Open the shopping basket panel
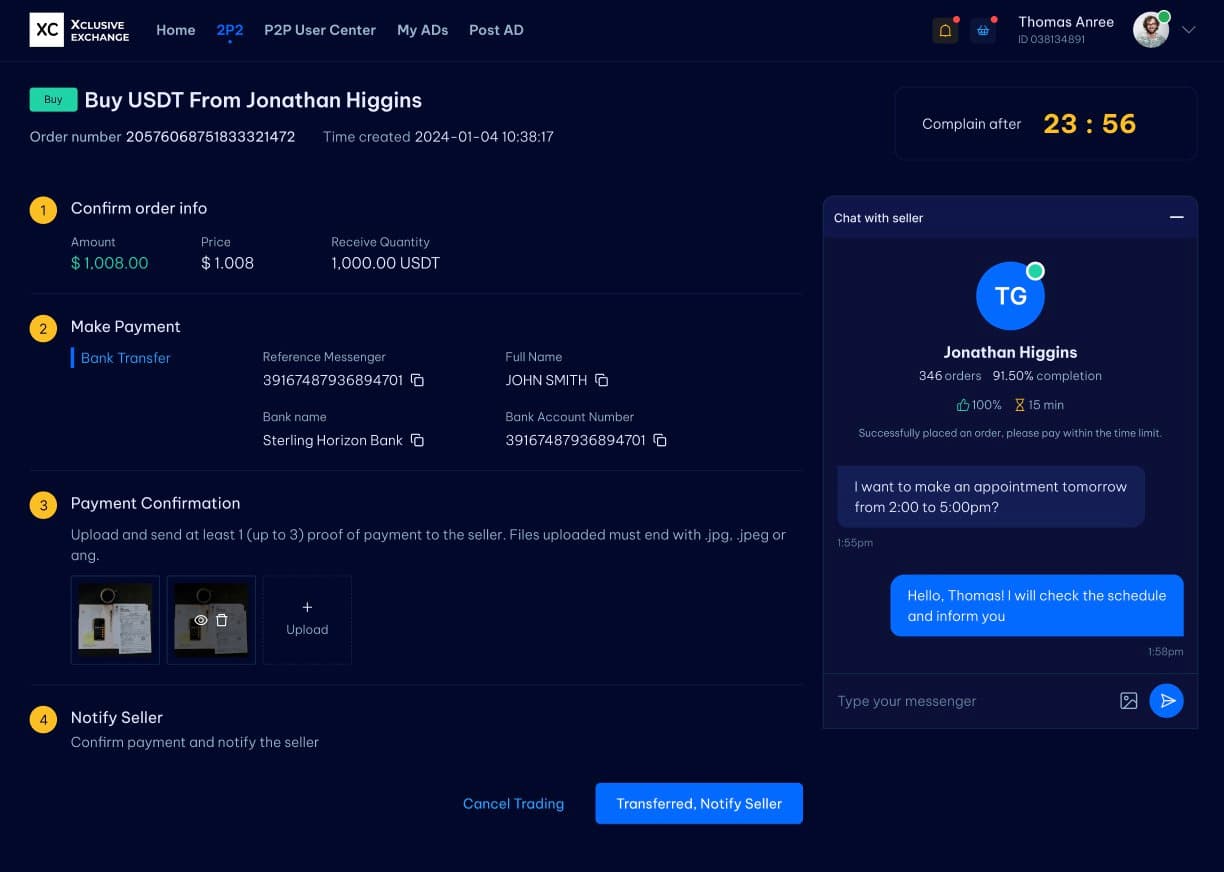Viewport: 1224px width, 872px height. click(983, 30)
